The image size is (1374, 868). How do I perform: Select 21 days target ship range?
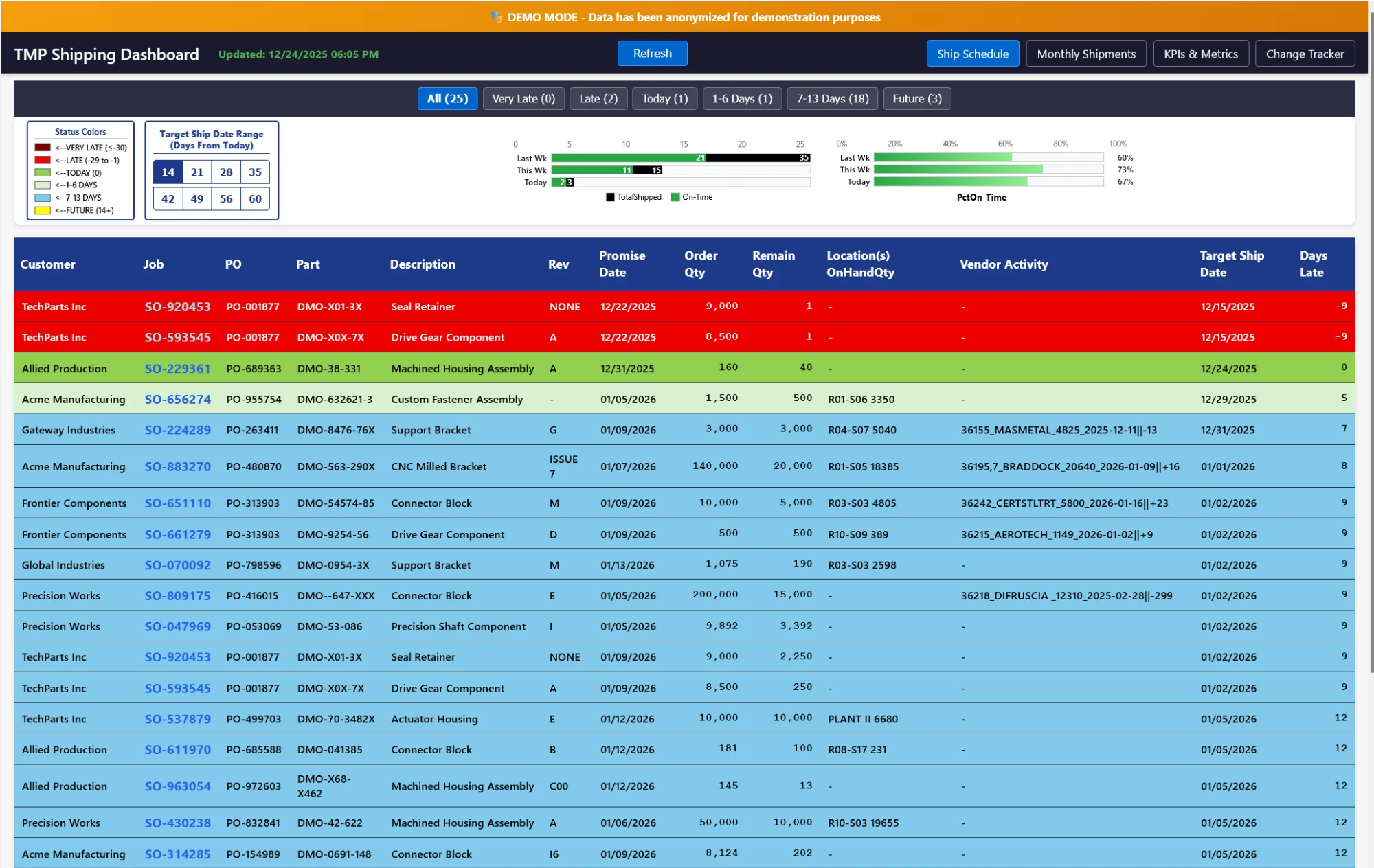[197, 172]
